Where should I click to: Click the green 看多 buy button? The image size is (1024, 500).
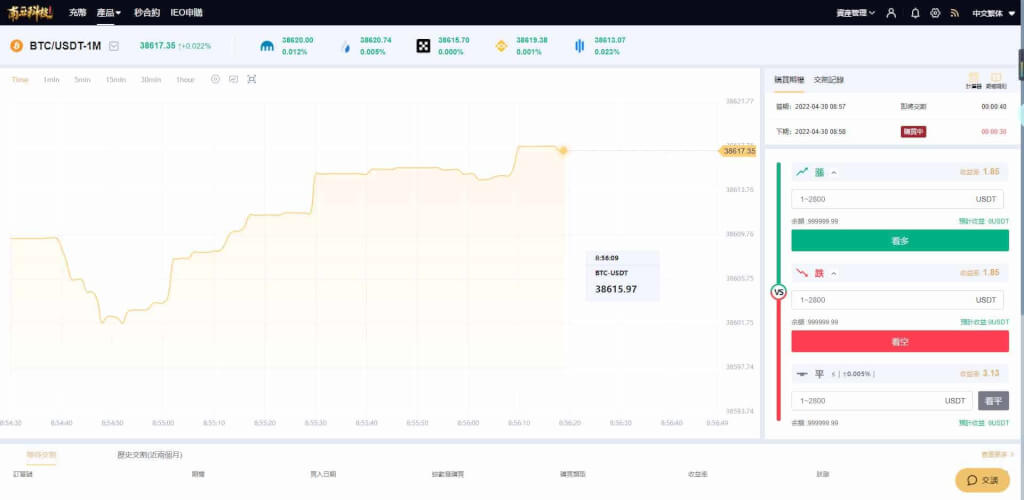click(x=900, y=240)
